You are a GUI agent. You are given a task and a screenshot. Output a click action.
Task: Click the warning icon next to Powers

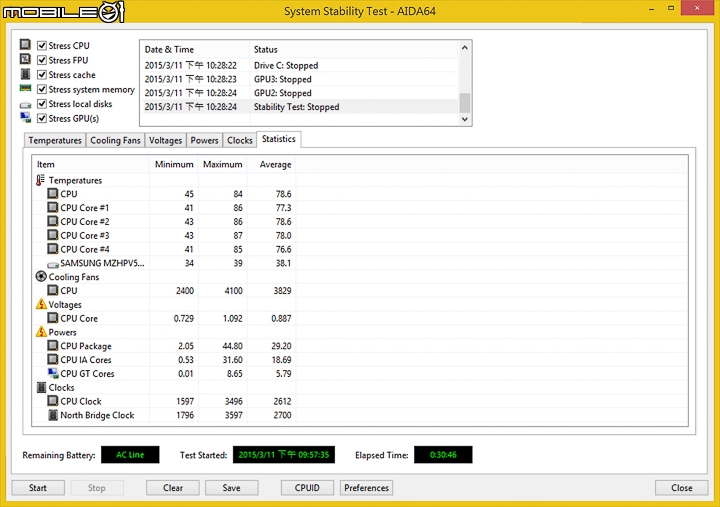(x=41, y=332)
